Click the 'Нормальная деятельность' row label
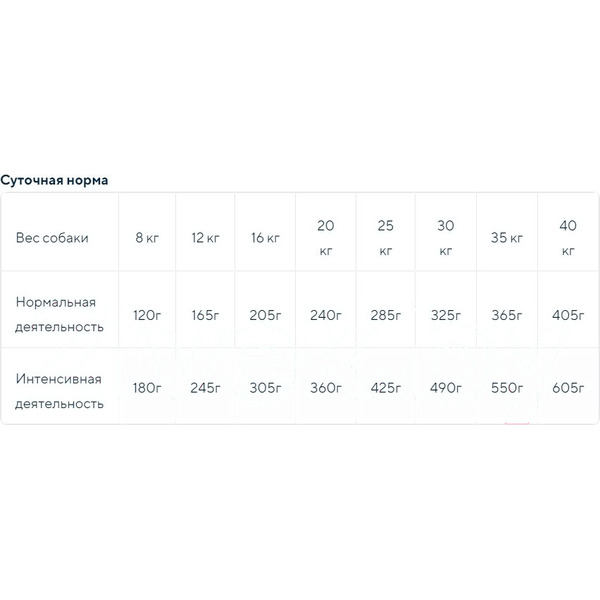Screen dimensions: 600x600 (59, 315)
